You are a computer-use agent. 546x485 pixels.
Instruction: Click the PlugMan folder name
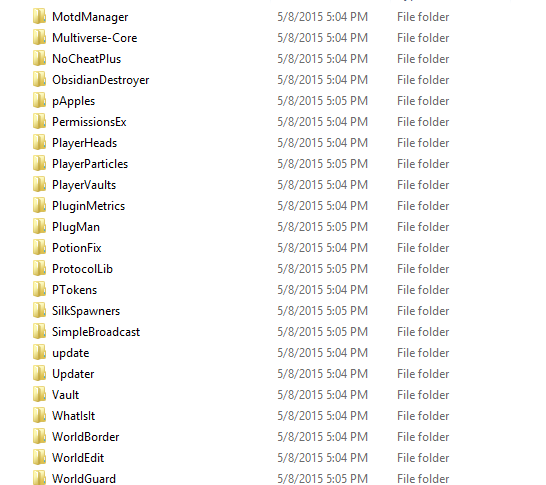(x=76, y=227)
